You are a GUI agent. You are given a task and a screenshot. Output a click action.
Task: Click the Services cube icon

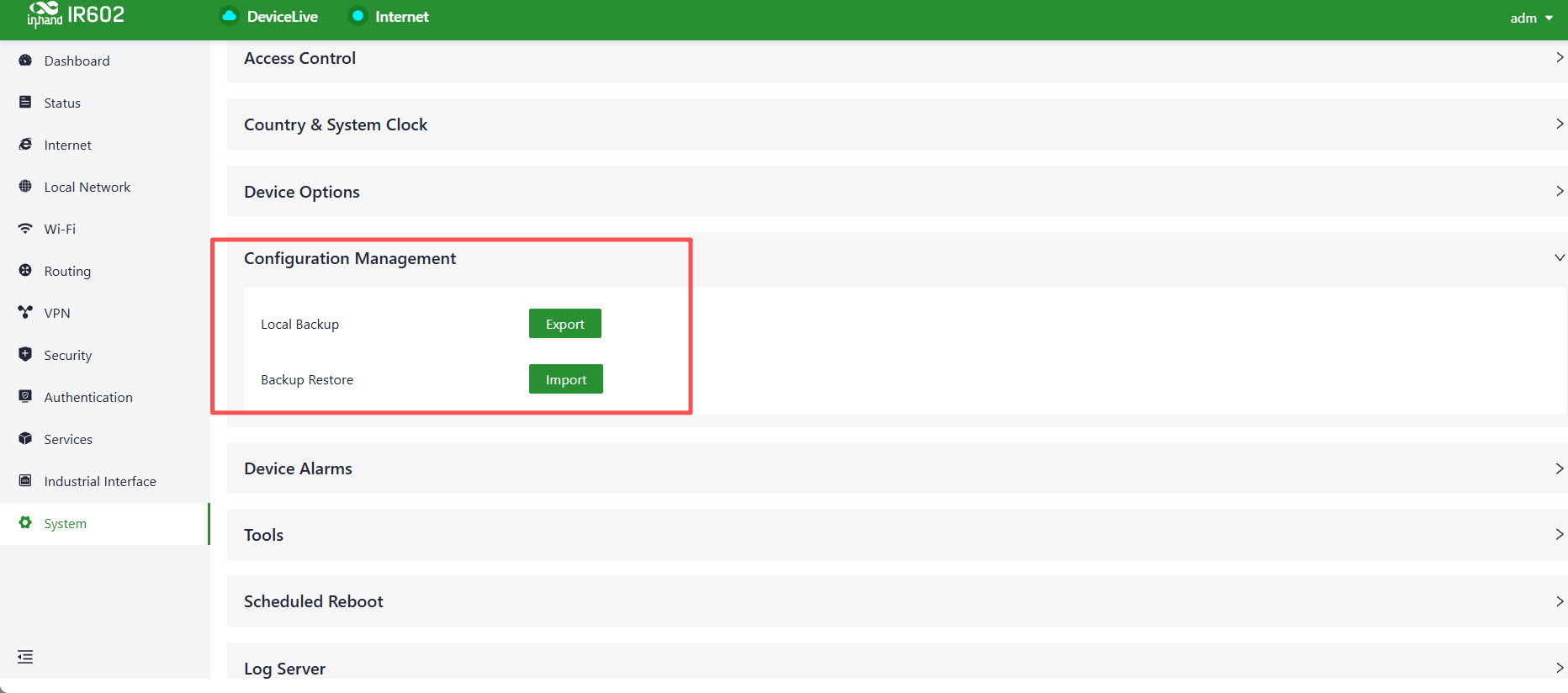pyautogui.click(x=25, y=439)
